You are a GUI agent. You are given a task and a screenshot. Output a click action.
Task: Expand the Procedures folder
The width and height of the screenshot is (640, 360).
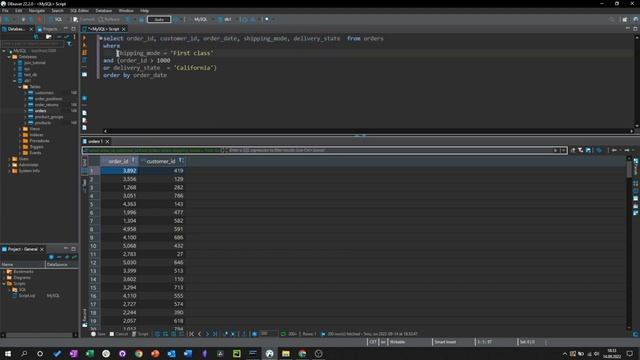(20, 140)
